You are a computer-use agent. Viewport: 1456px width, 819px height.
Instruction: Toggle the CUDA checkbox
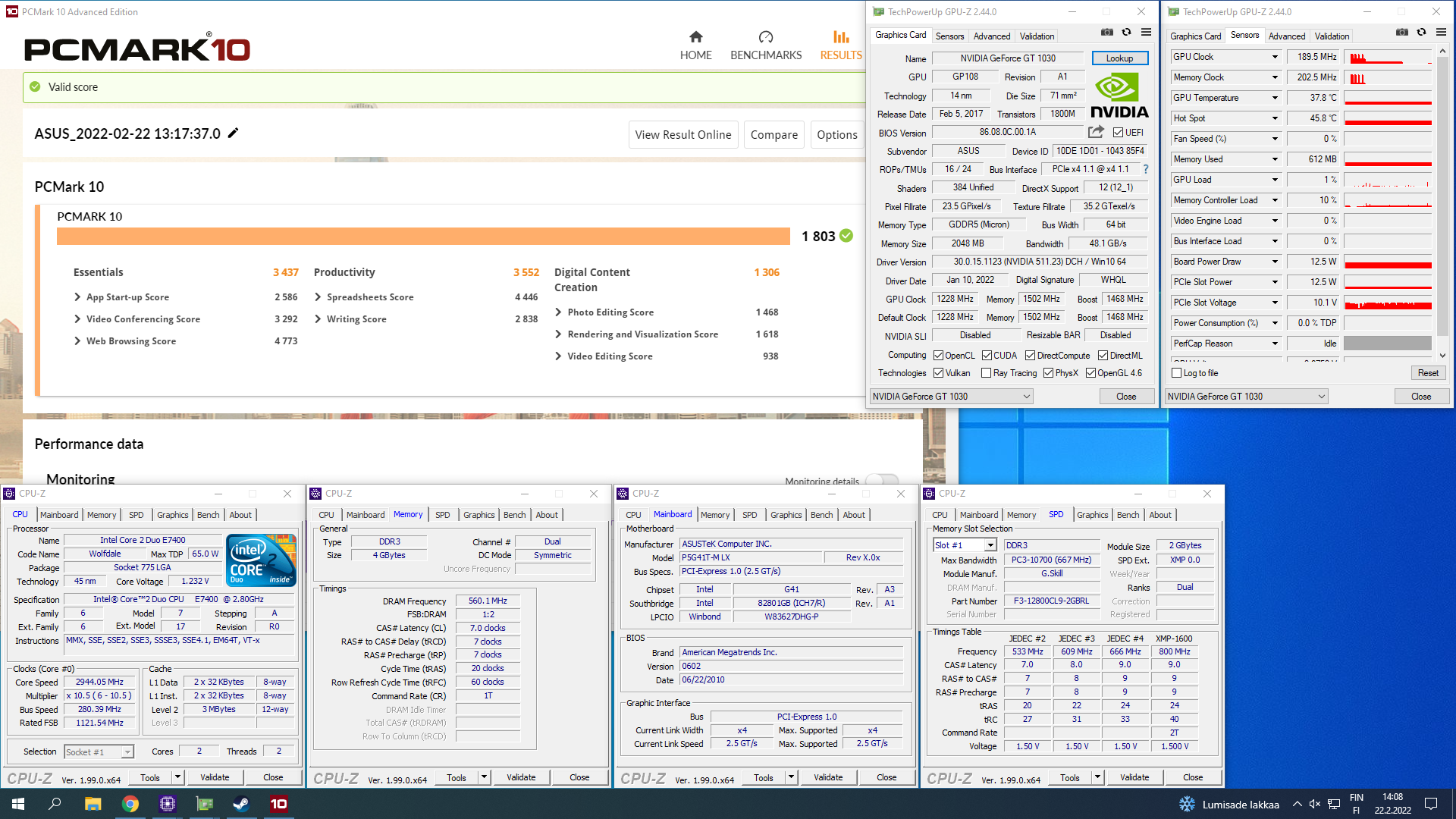tap(987, 356)
